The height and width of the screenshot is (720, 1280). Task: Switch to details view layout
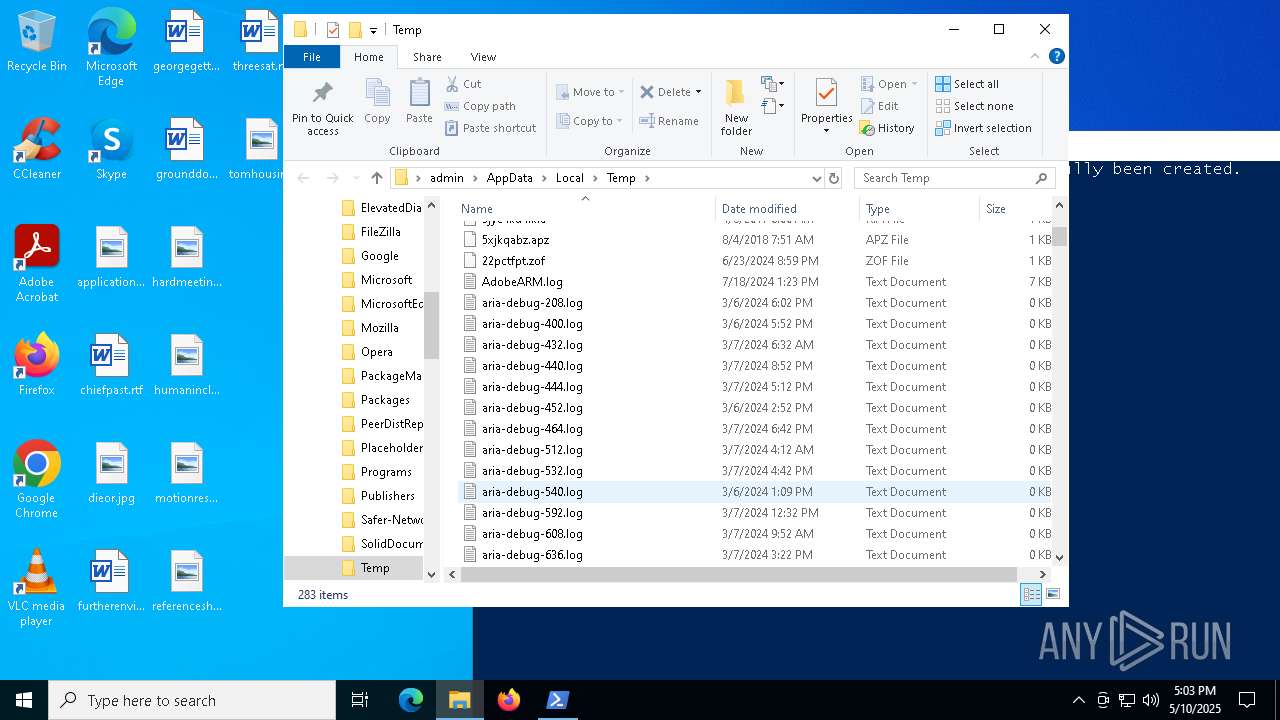tap(1031, 594)
